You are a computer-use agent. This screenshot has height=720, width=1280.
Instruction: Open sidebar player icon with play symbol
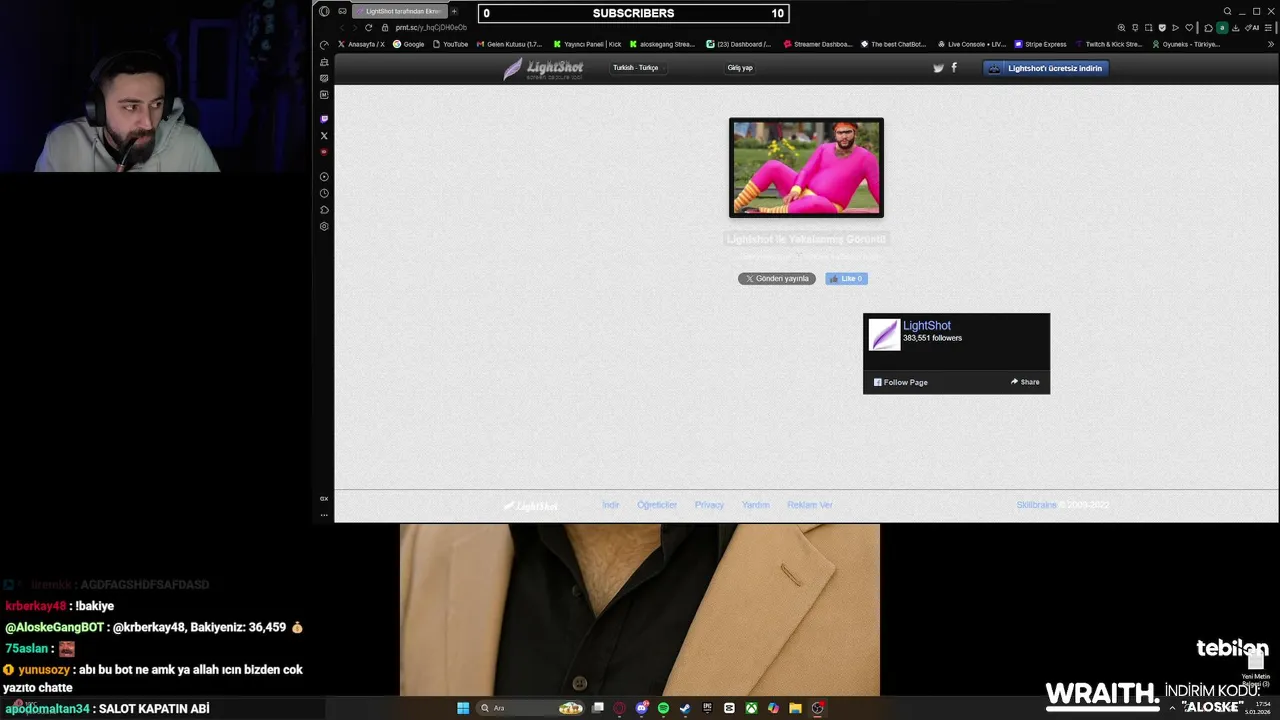324,177
